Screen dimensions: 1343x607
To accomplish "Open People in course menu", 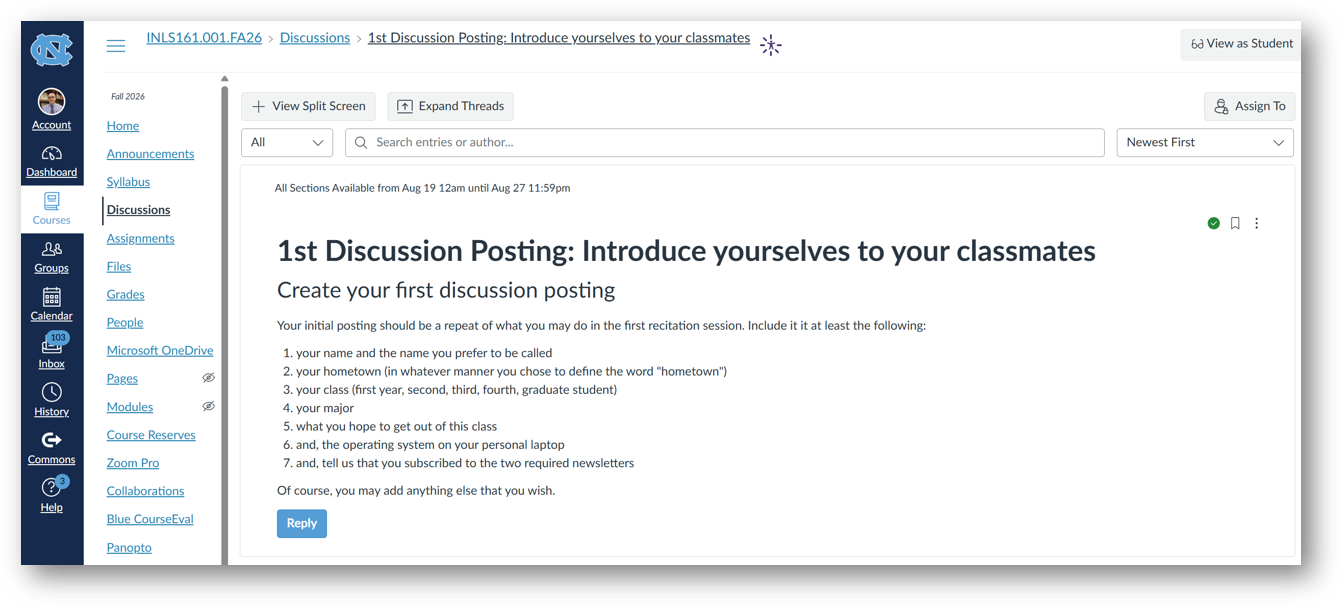I will tap(125, 322).
